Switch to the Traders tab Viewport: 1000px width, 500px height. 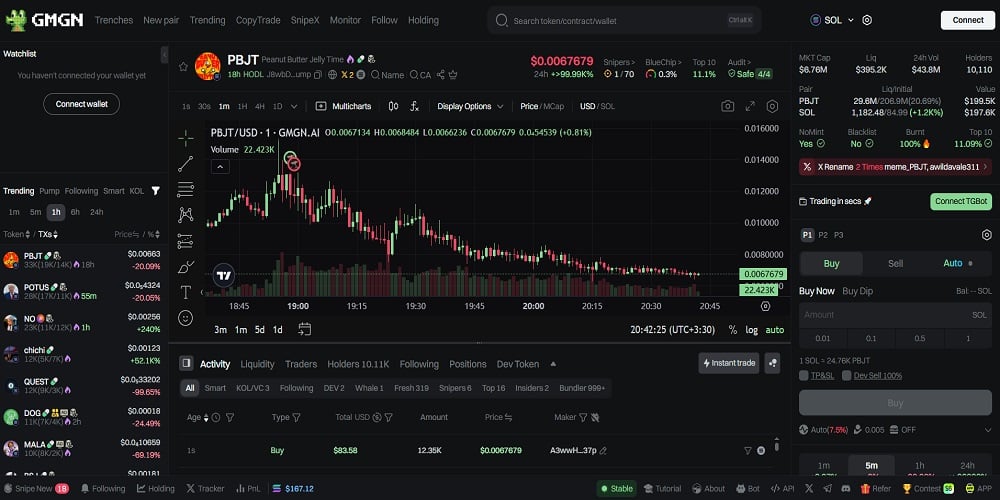point(301,364)
